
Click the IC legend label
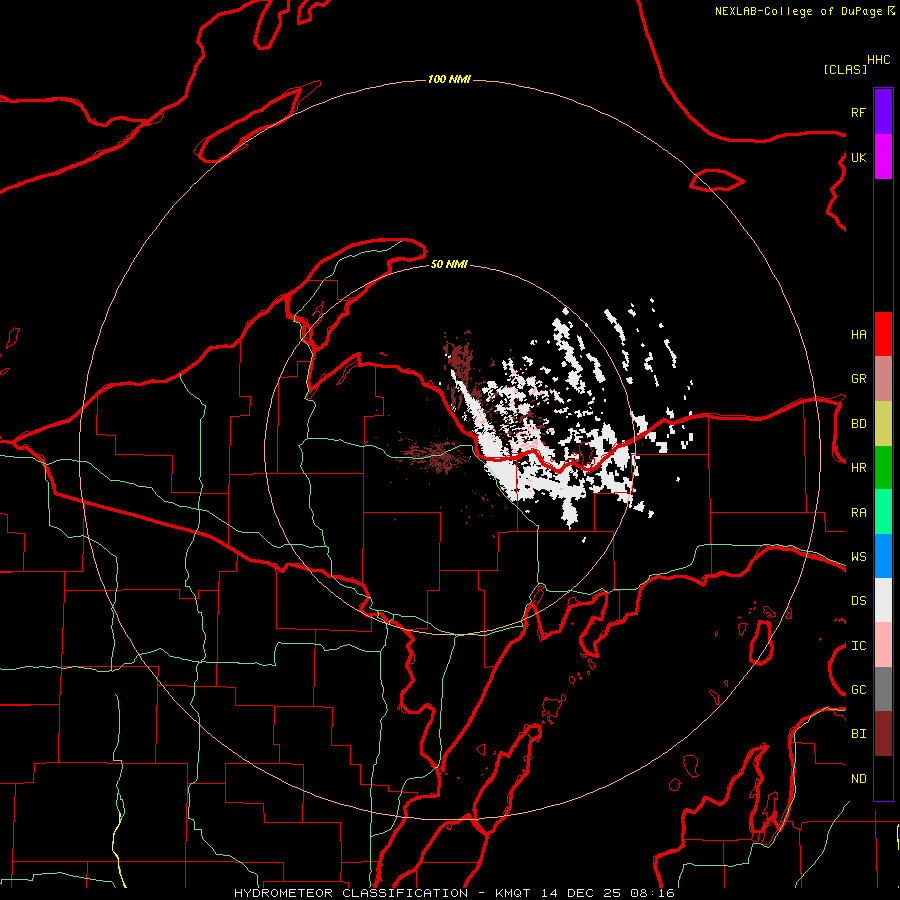(x=858, y=646)
